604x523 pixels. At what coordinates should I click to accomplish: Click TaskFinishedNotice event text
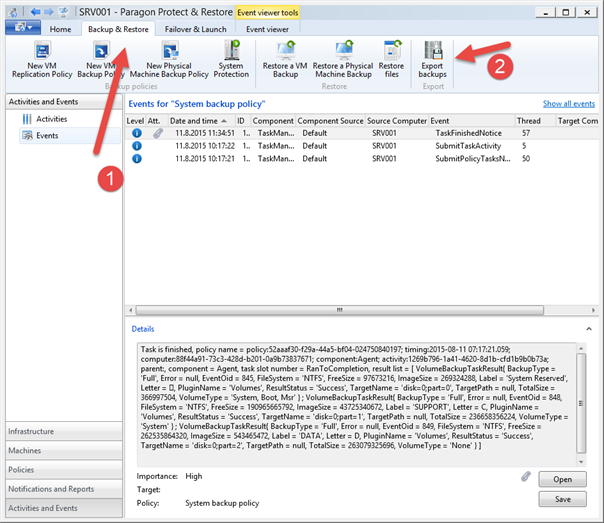(468, 133)
